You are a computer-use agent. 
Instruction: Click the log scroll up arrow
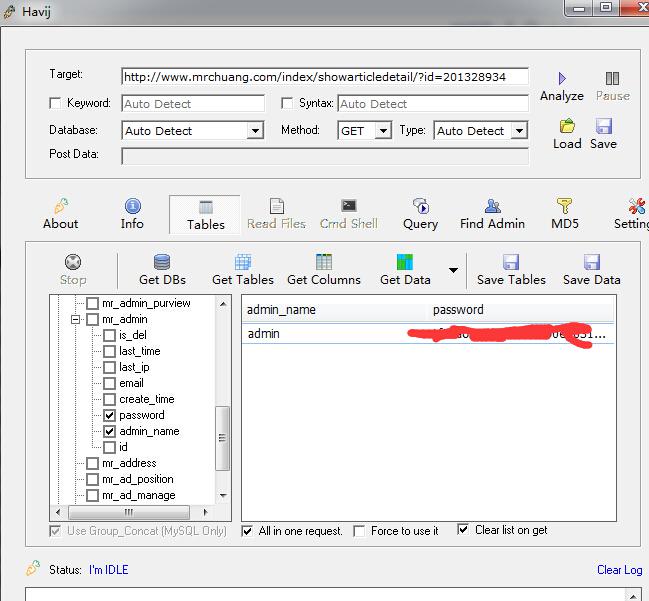[633, 596]
